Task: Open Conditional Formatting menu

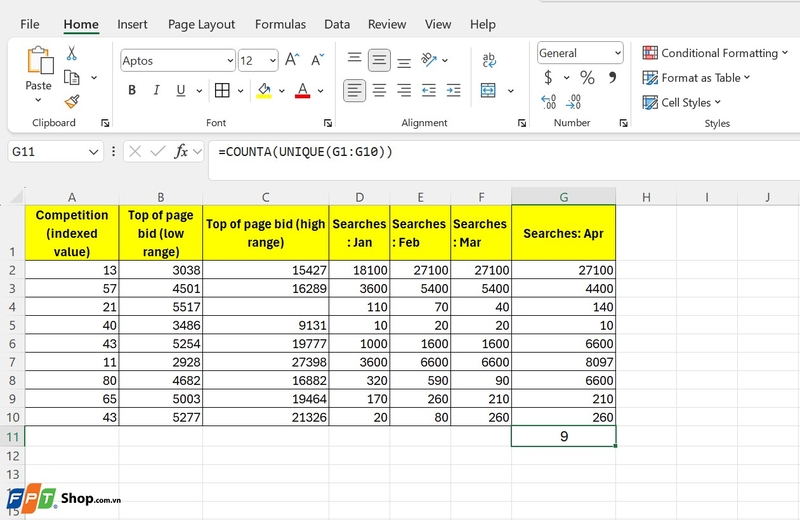Action: [715, 53]
